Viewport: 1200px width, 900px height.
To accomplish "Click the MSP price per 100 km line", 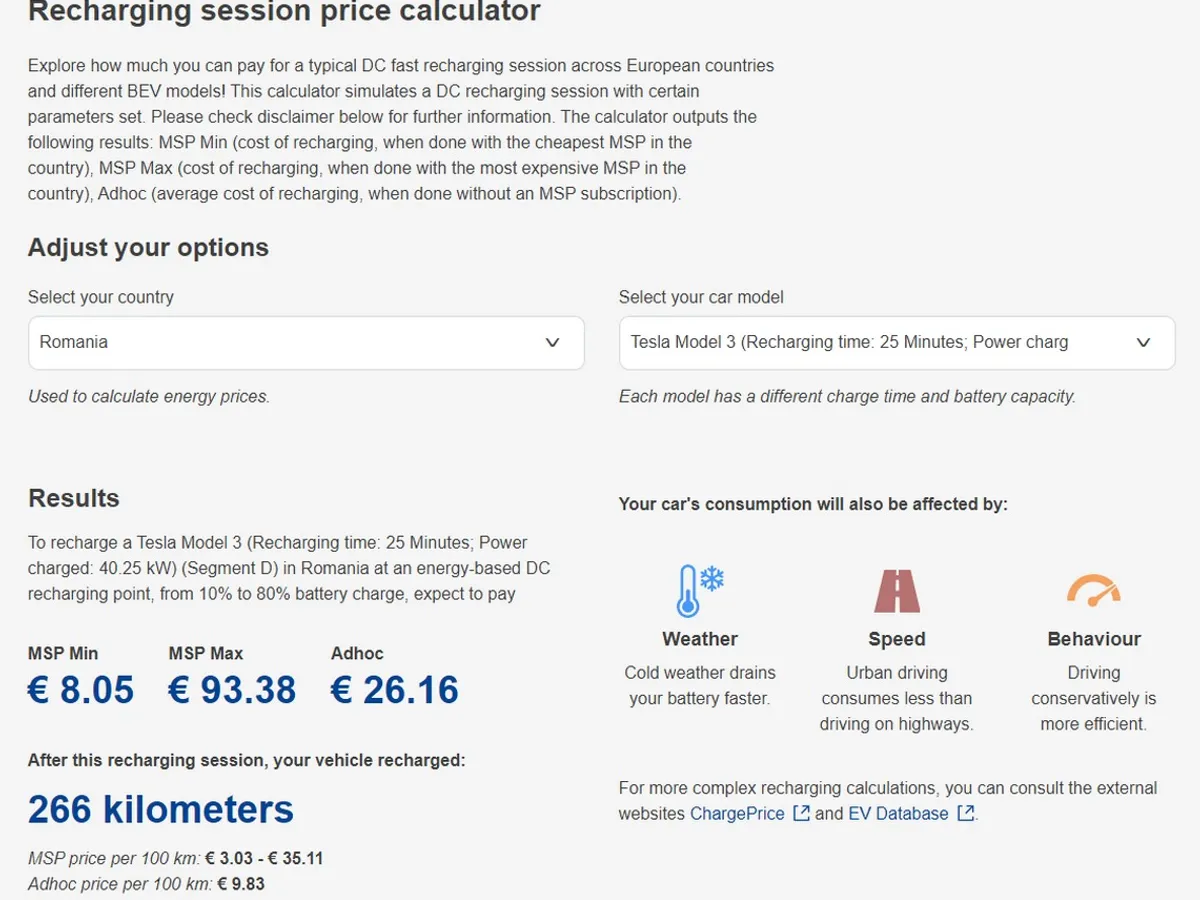I will (x=176, y=858).
